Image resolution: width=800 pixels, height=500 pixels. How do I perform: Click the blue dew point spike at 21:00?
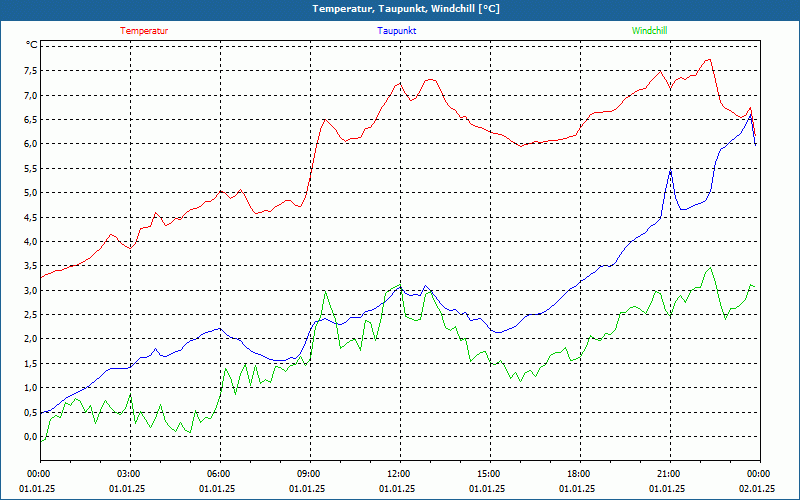(670, 170)
